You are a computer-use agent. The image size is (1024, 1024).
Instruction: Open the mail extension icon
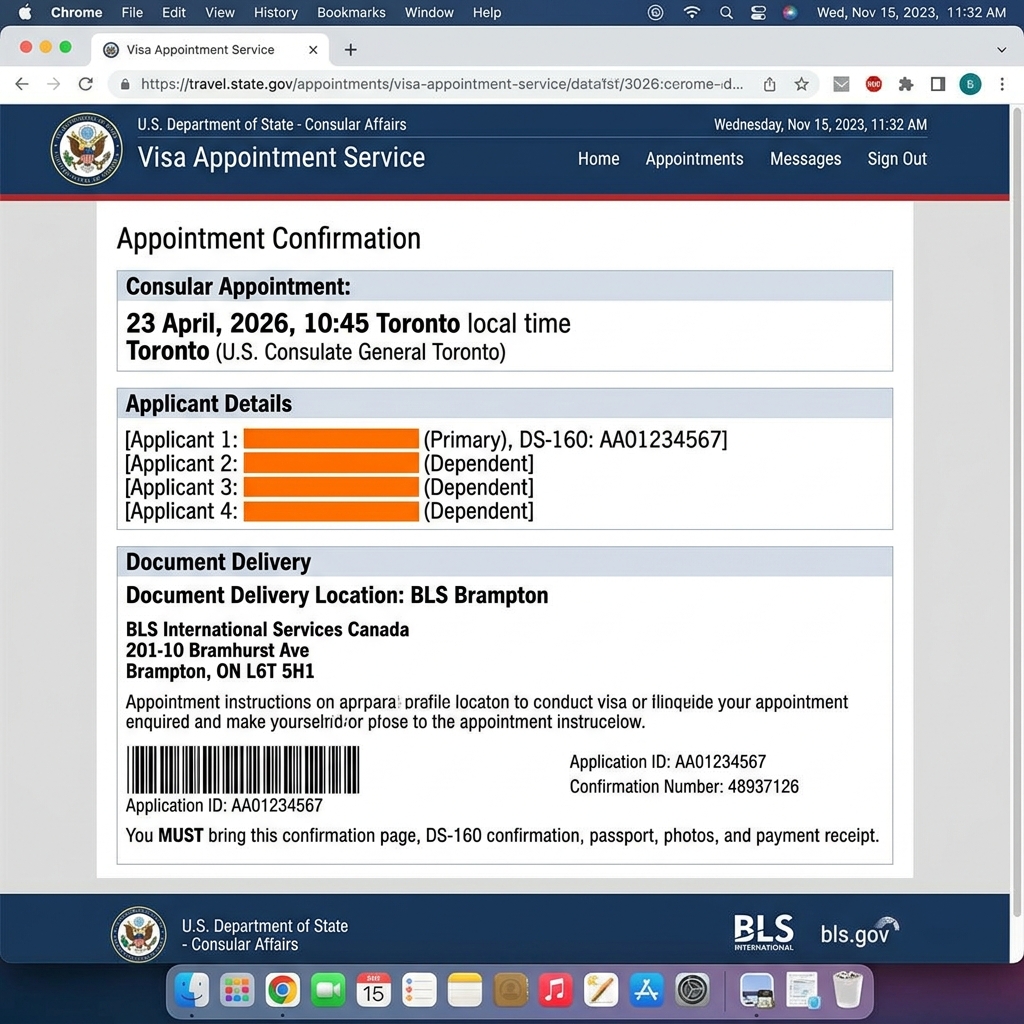[841, 84]
